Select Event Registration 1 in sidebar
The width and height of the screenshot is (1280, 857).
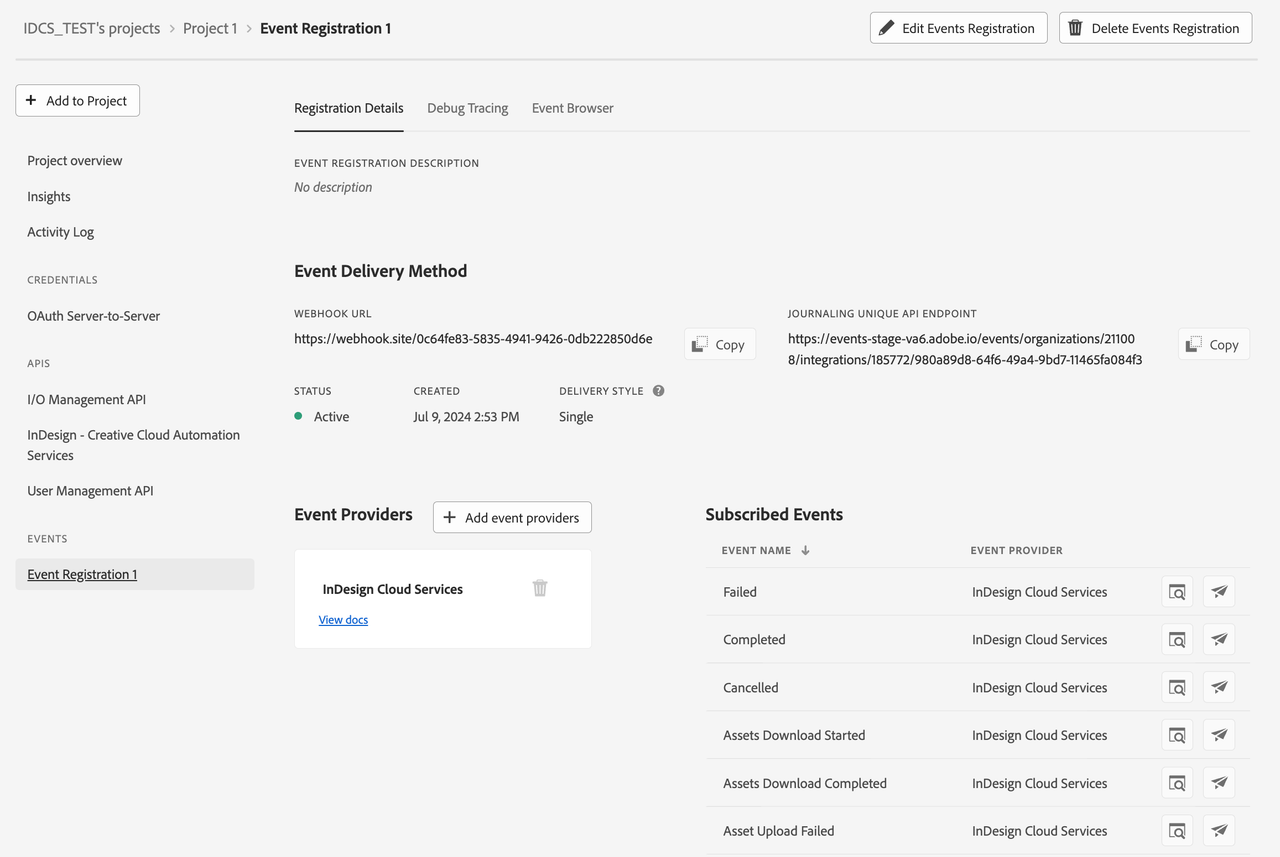(x=134, y=574)
